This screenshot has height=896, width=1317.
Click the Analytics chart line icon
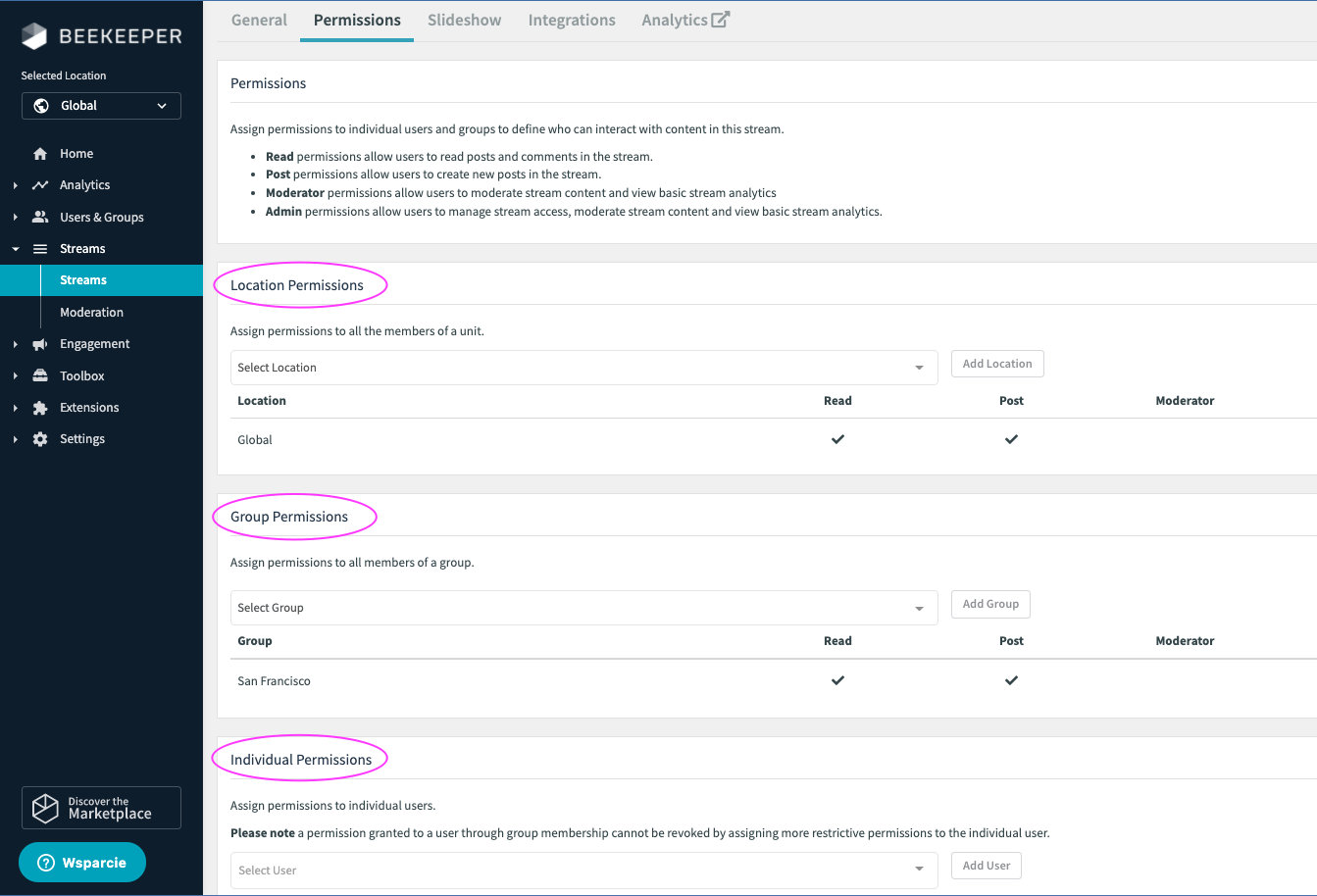coord(40,185)
